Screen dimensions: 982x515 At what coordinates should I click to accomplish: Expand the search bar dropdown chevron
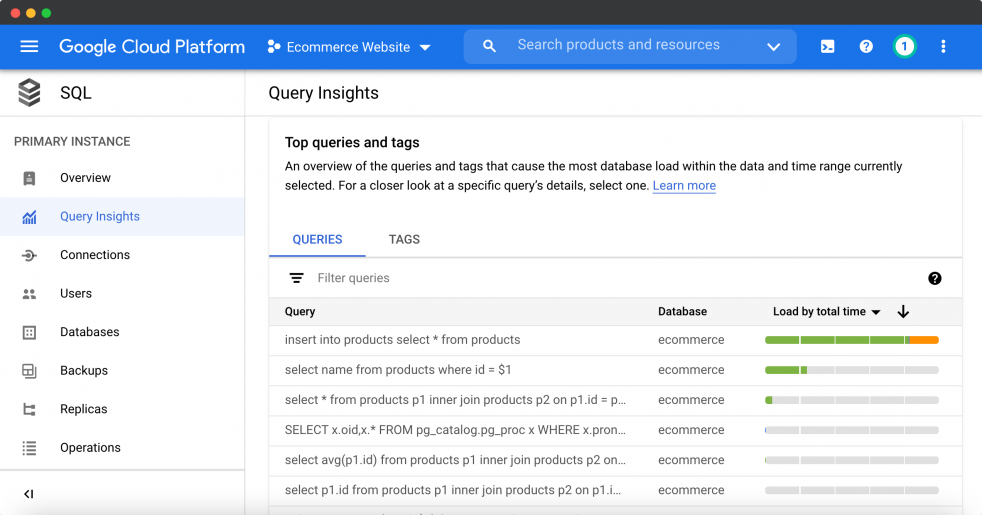coord(773,47)
